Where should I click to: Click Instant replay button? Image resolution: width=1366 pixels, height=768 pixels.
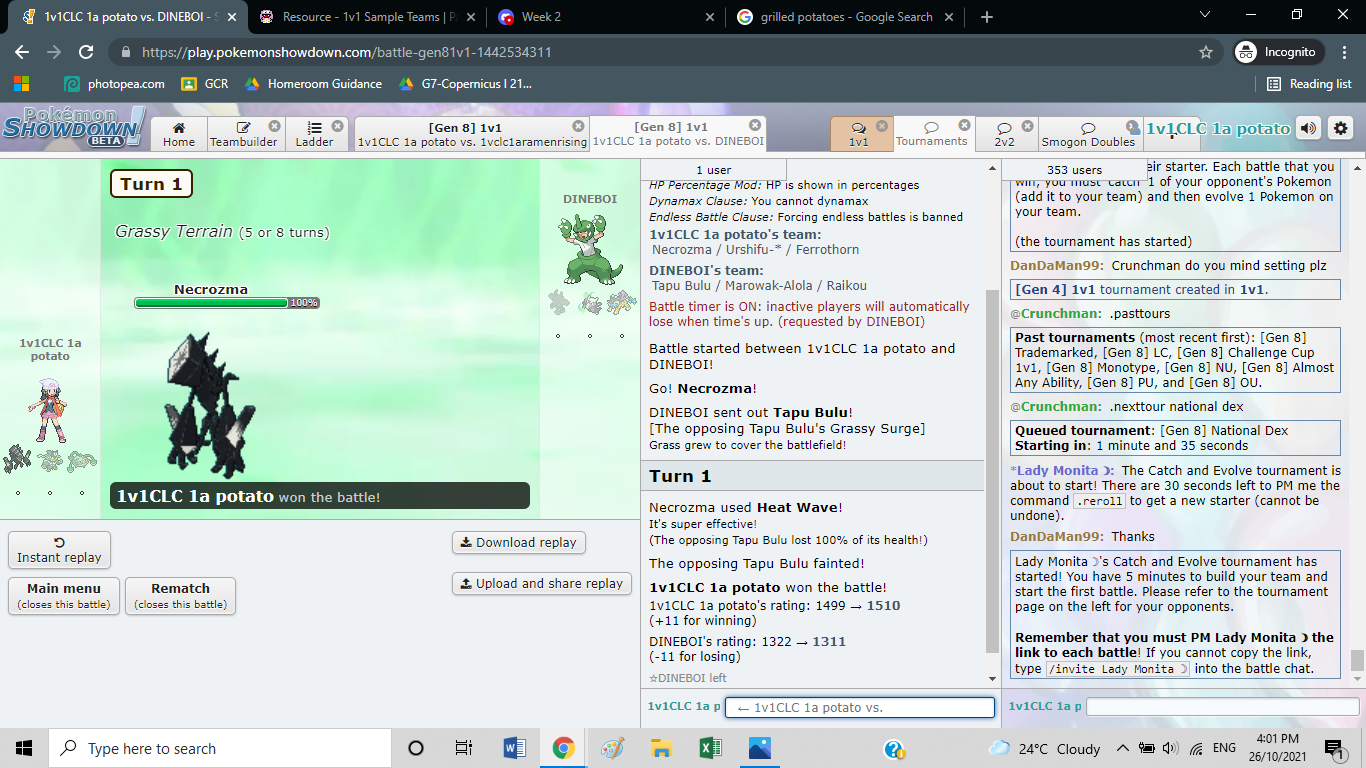click(59, 550)
